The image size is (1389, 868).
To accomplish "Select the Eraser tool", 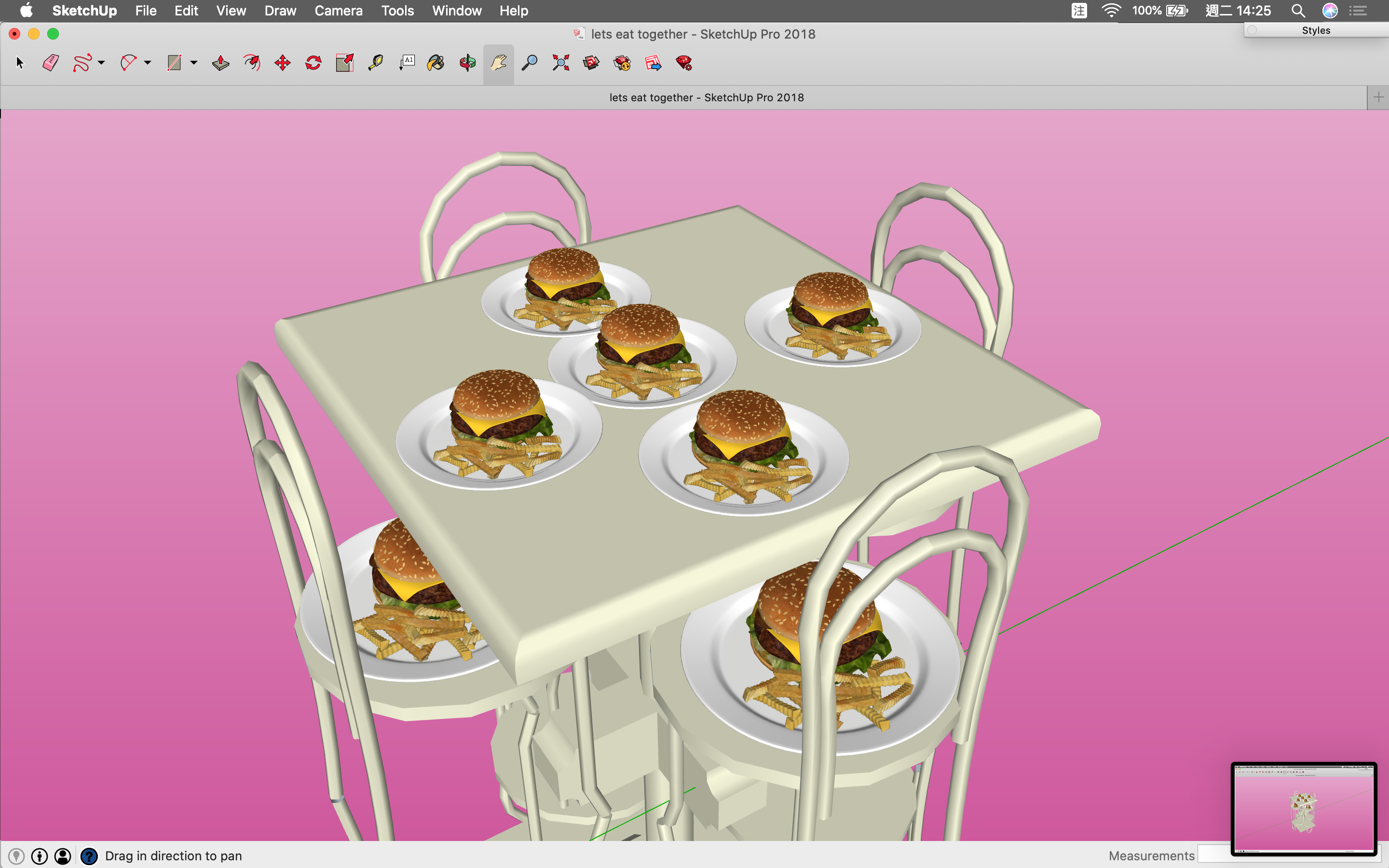I will coord(51,63).
